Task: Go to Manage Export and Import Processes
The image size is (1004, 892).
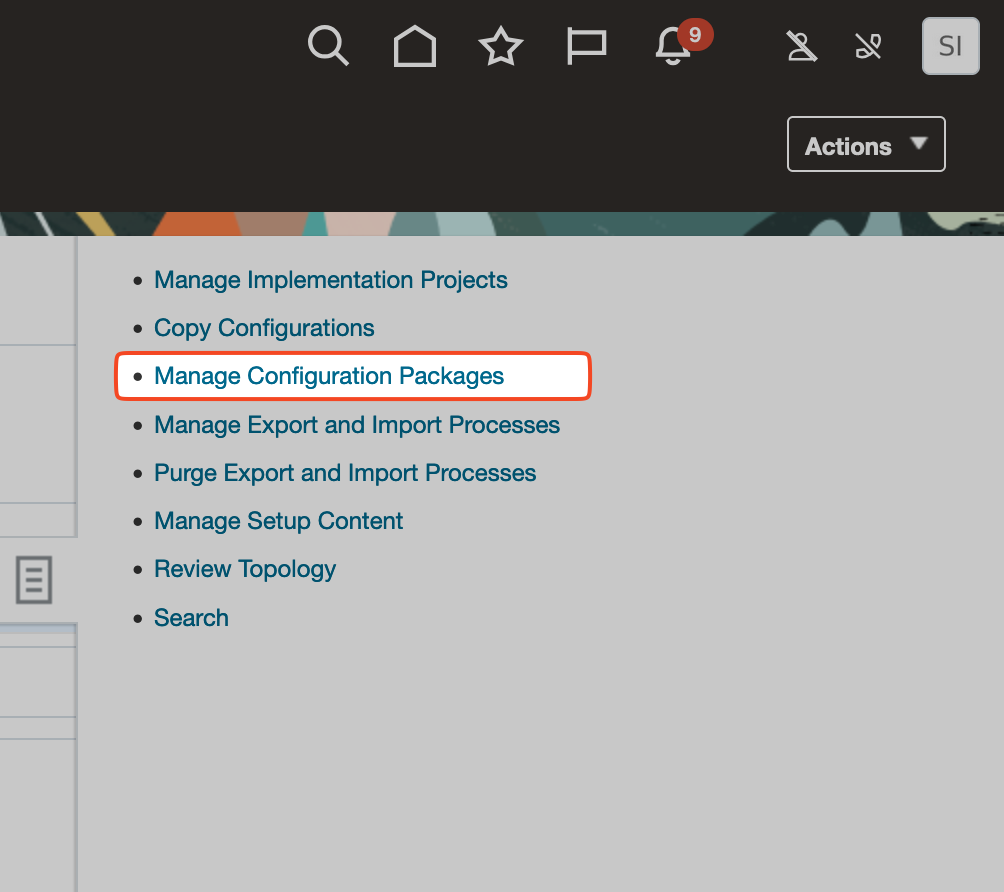Action: click(x=356, y=425)
